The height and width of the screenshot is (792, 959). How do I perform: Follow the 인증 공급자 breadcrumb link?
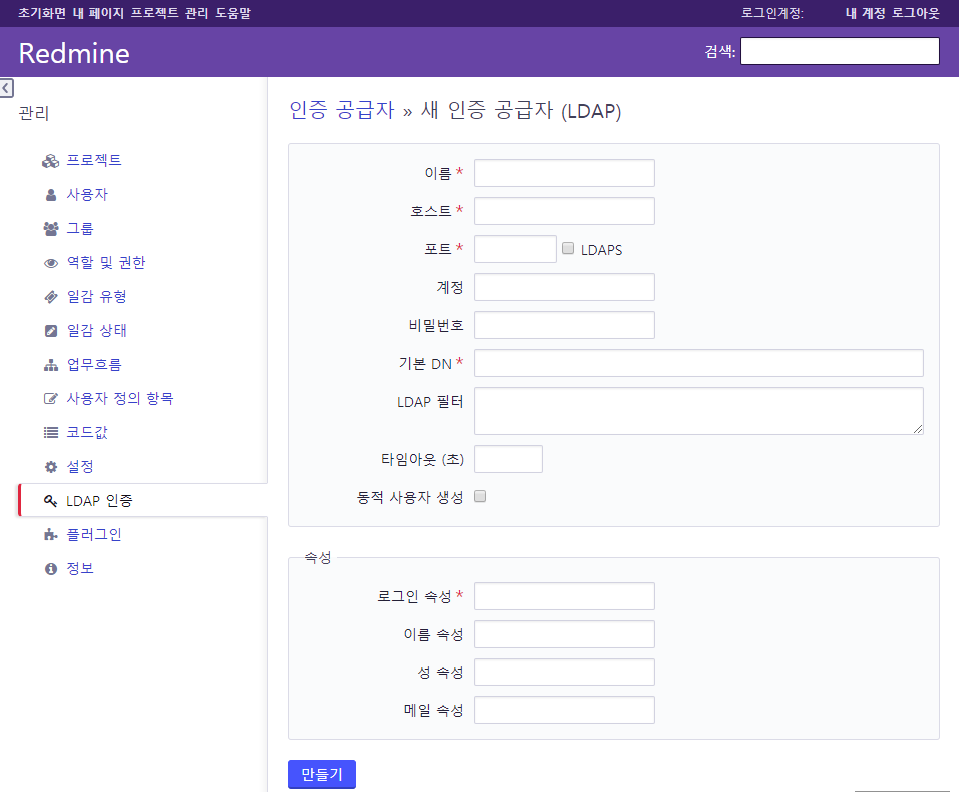342,111
